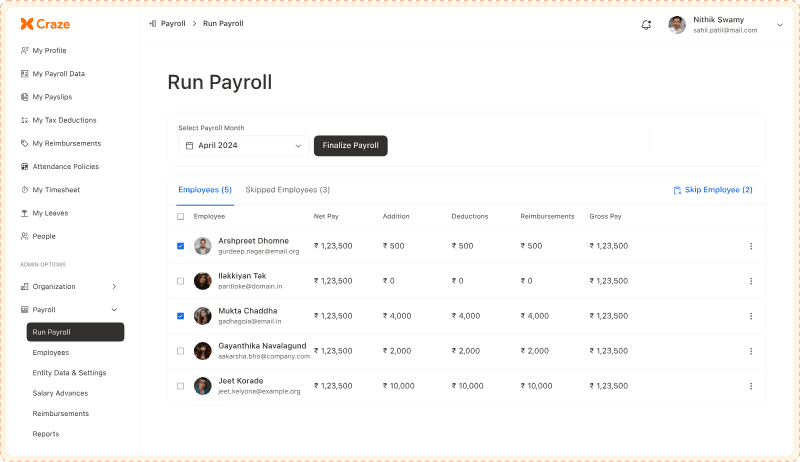The height and width of the screenshot is (462, 800).
Task: Open Entity Data & Settings
Action: click(x=69, y=373)
